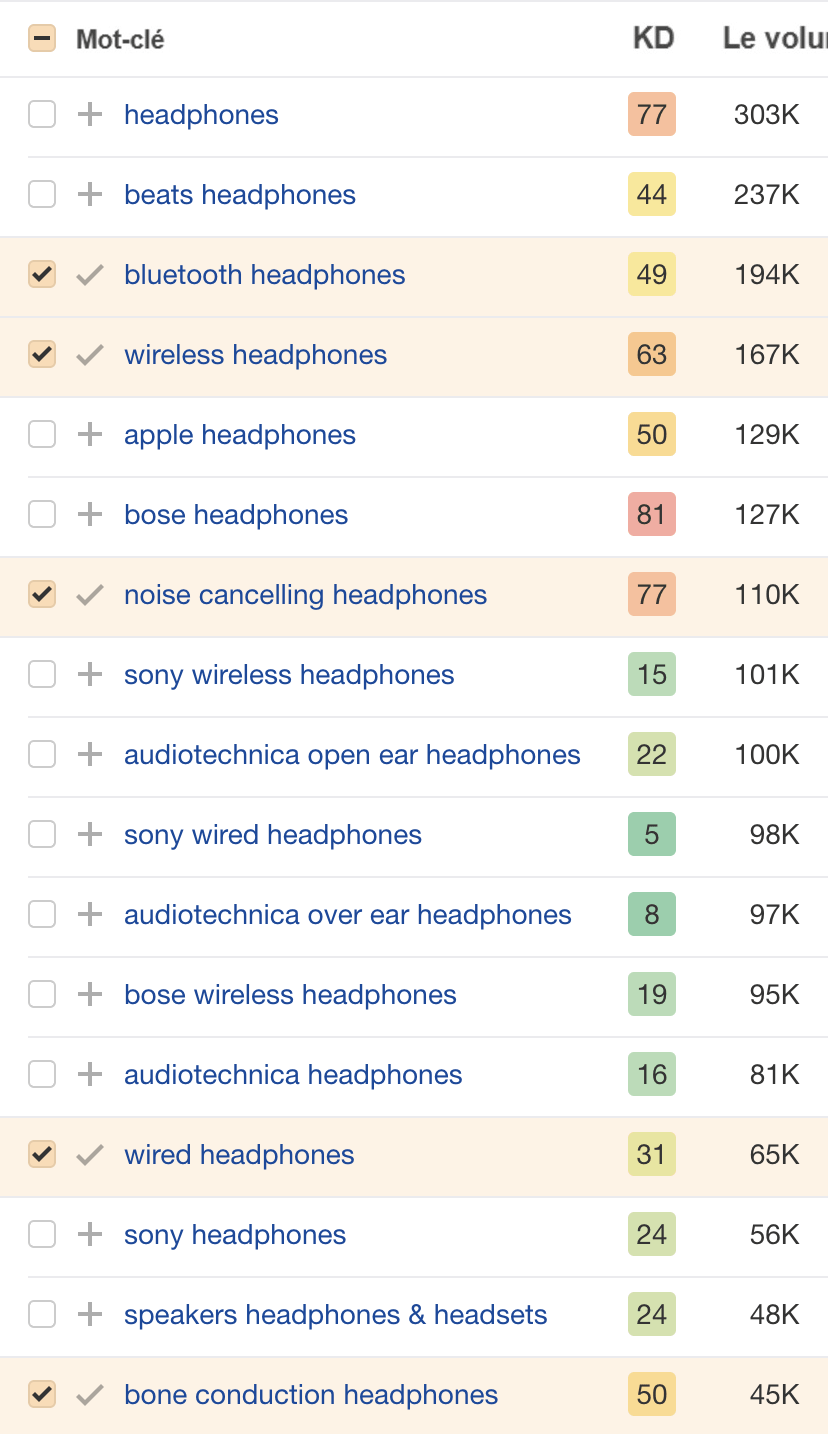Screen dimensions: 828x1434
Task: Click the plus icon beside audiotechnica headphones
Action: tap(89, 1074)
